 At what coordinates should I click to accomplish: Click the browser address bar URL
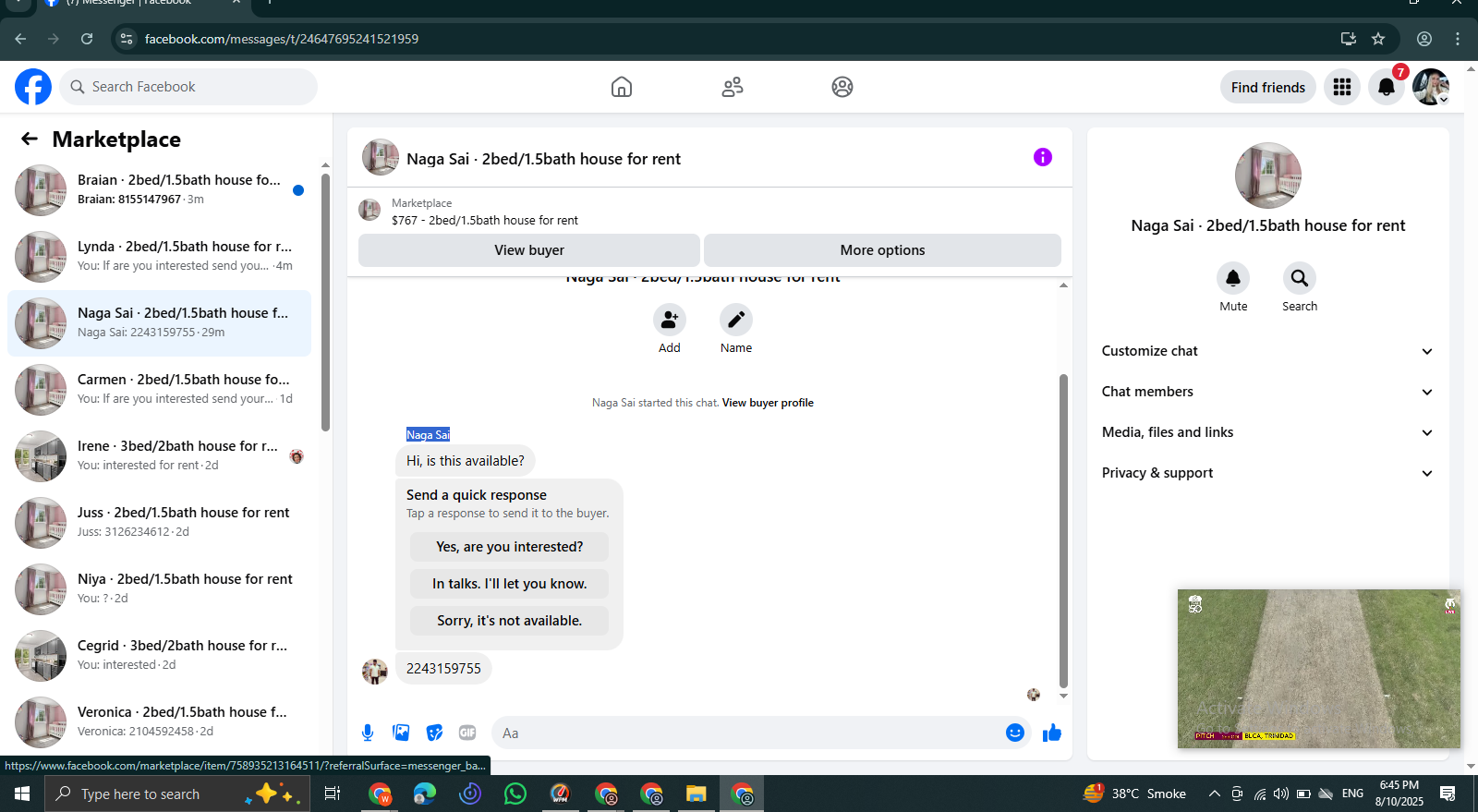[282, 39]
